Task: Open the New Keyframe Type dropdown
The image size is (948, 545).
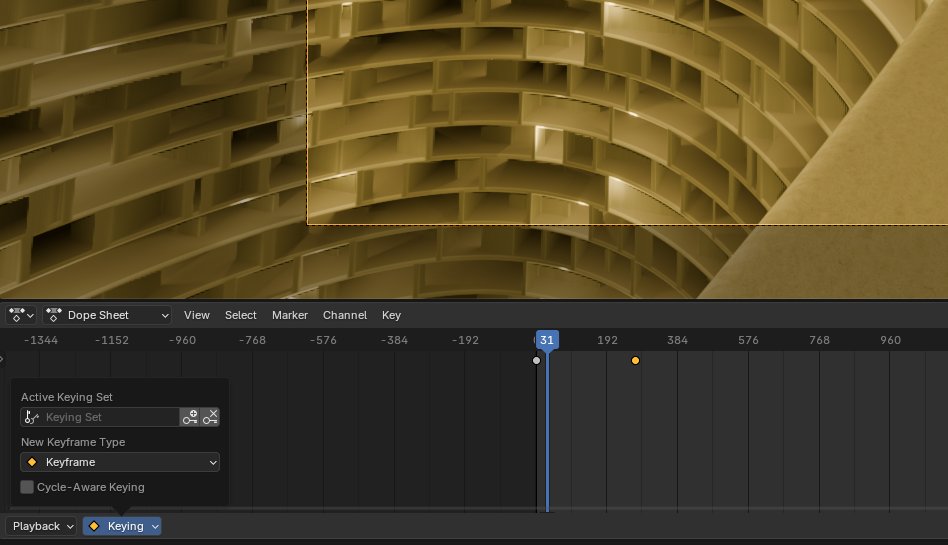Action: 120,462
